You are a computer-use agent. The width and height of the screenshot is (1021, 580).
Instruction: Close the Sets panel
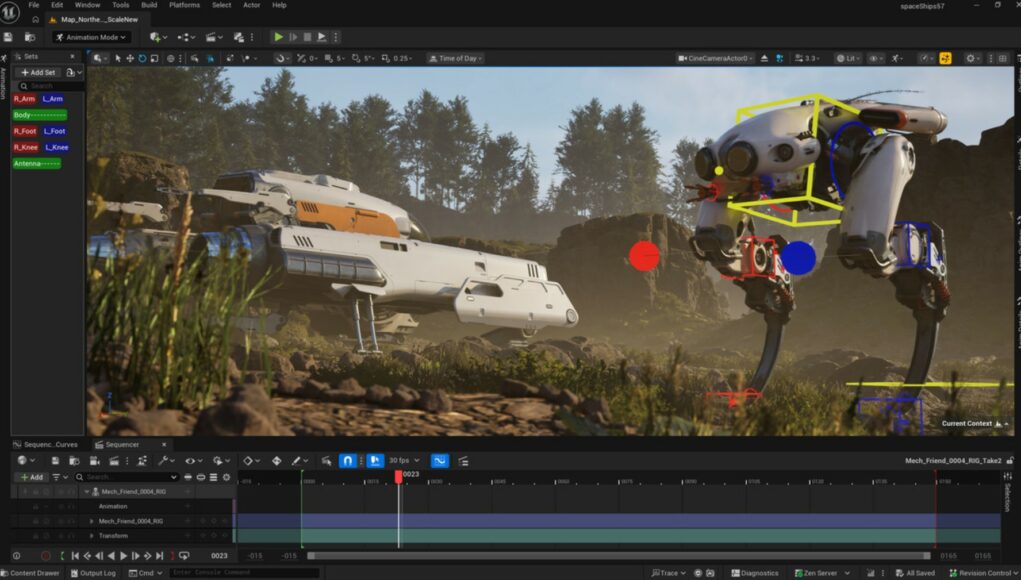pyautogui.click(x=72, y=57)
